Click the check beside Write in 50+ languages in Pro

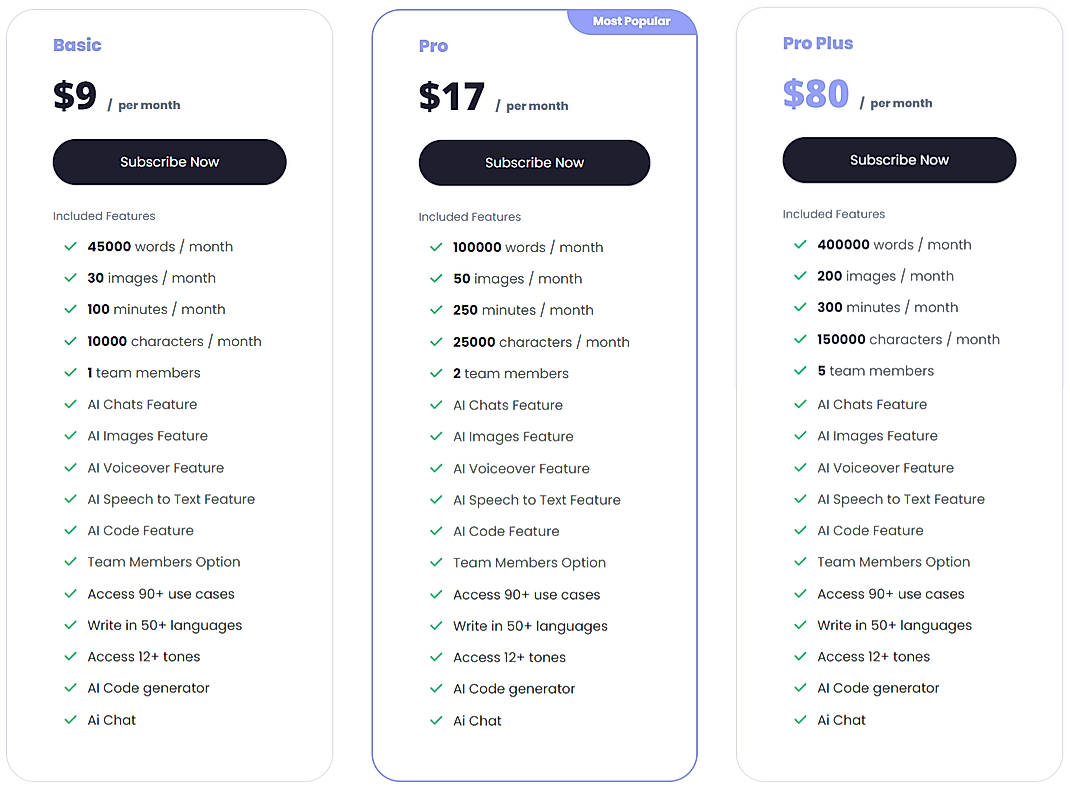pyautogui.click(x=436, y=626)
